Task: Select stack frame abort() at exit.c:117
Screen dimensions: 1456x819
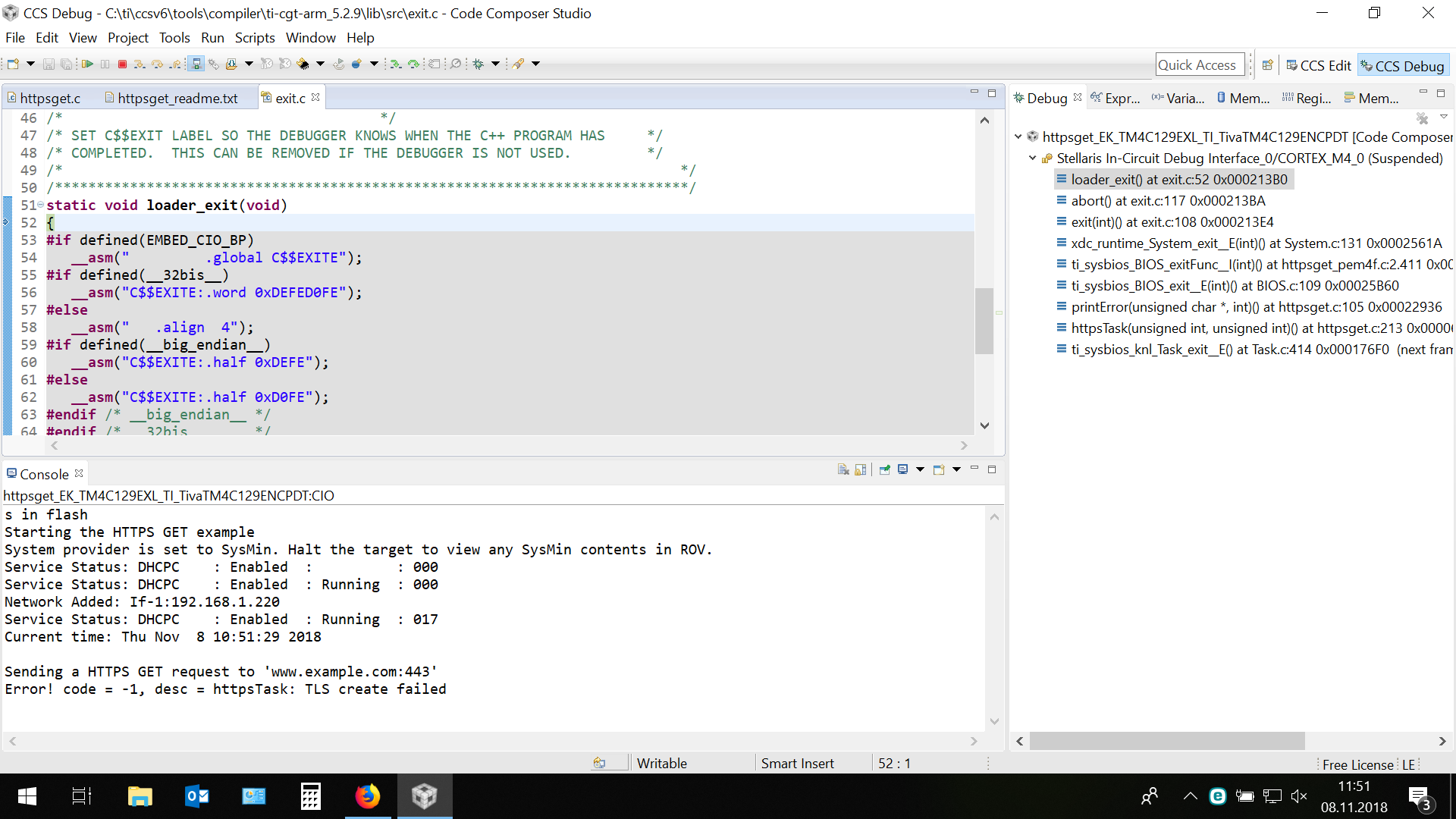Action: tap(1168, 201)
